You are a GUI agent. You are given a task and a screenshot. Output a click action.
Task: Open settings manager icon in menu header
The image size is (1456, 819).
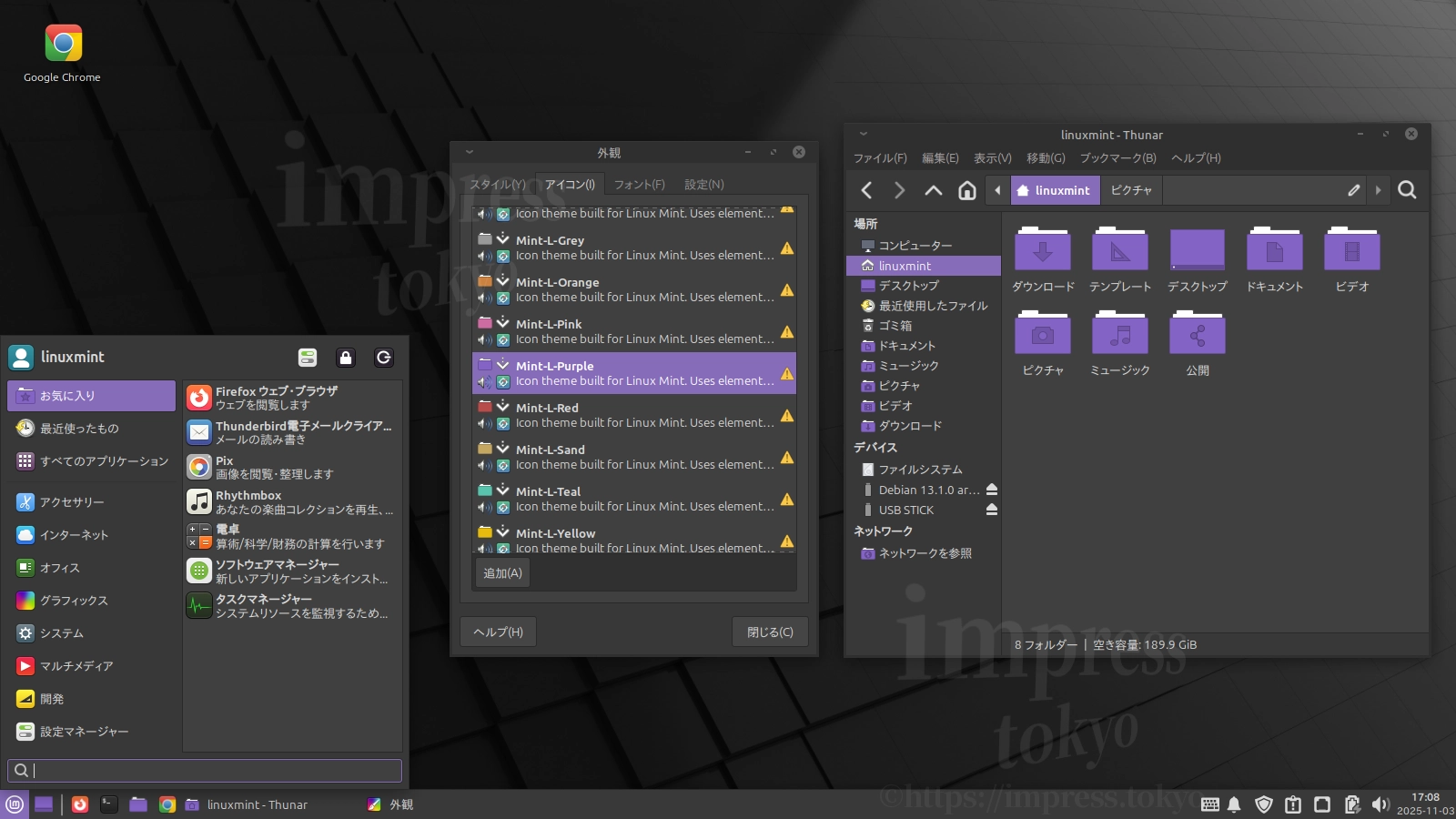click(x=308, y=358)
